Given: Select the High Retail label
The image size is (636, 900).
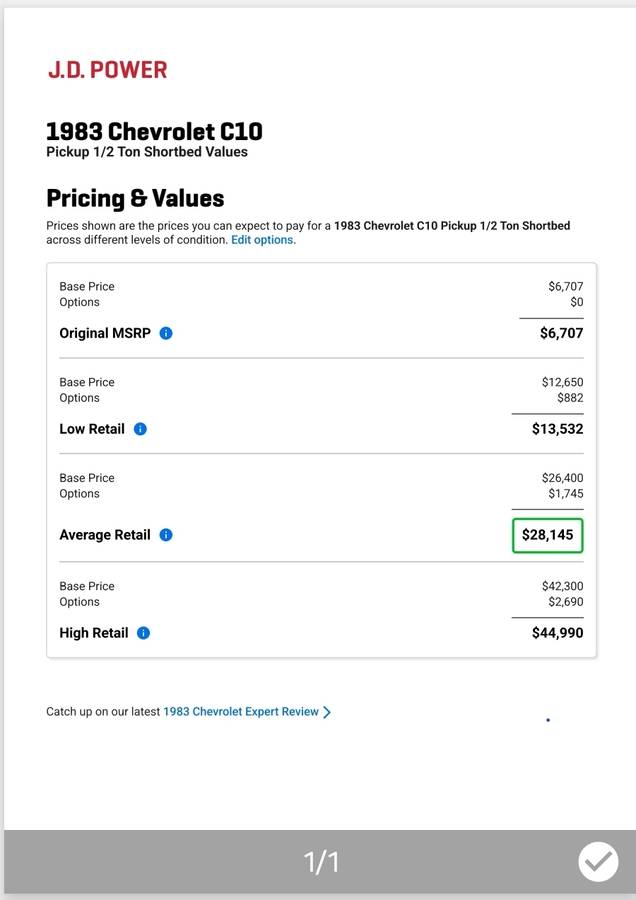Looking at the screenshot, I should pos(93,633).
